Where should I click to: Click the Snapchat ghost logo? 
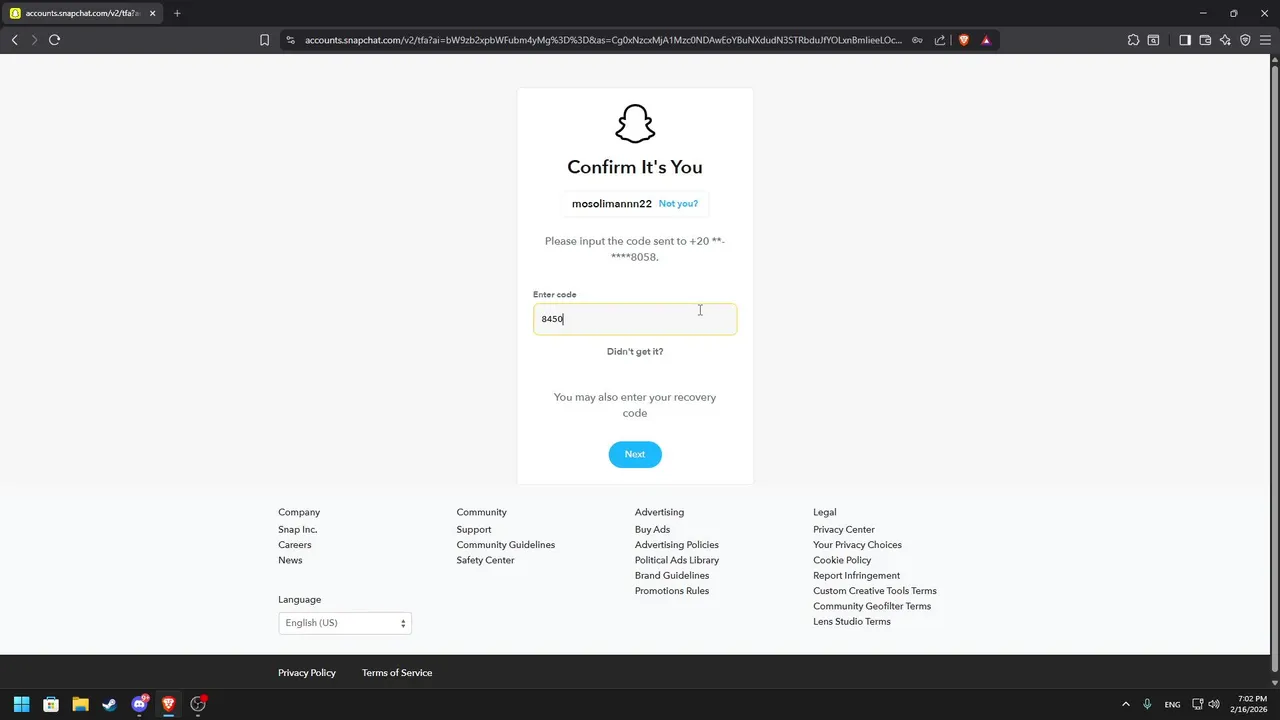point(635,124)
